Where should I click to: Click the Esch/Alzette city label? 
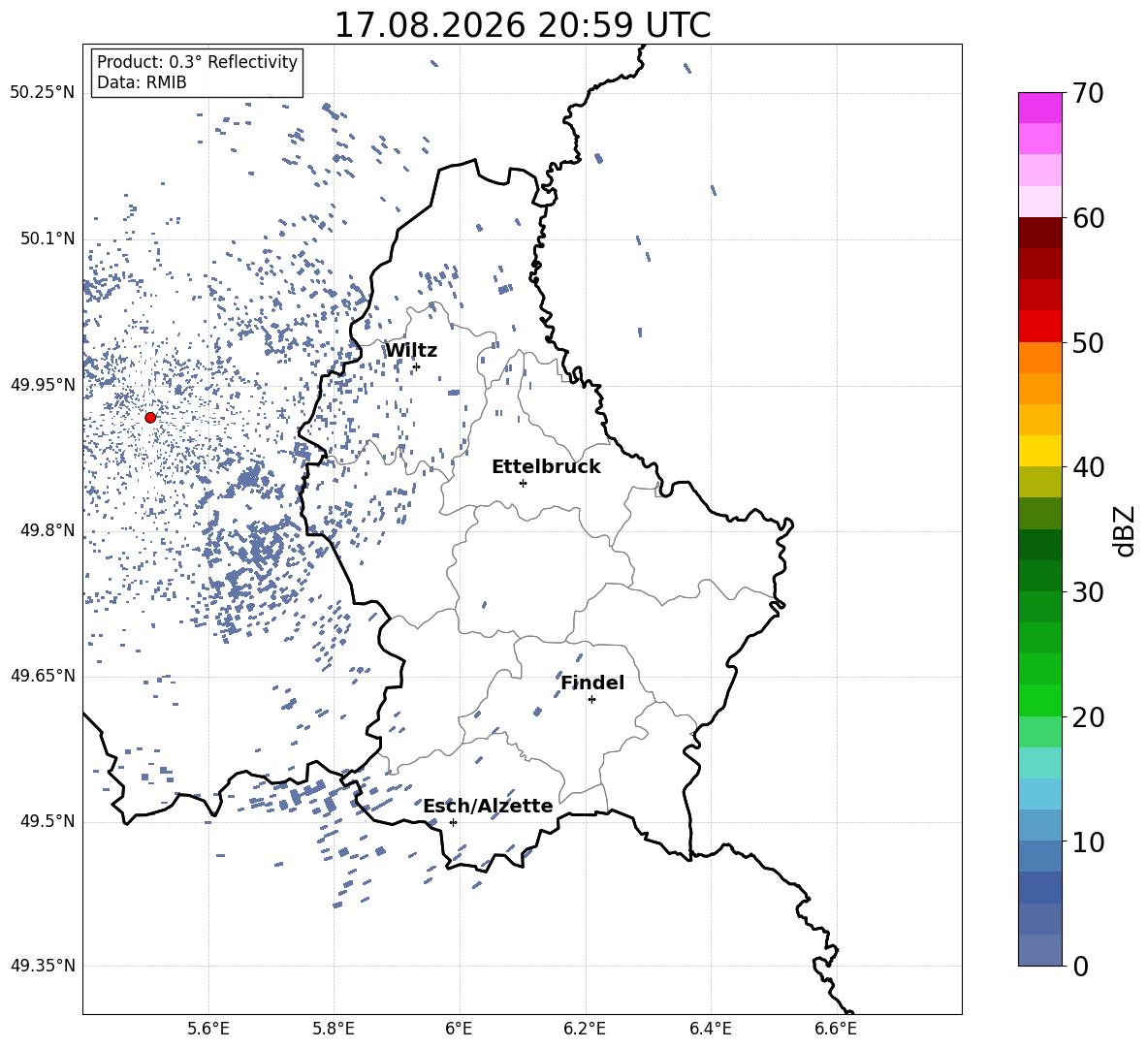coord(488,807)
